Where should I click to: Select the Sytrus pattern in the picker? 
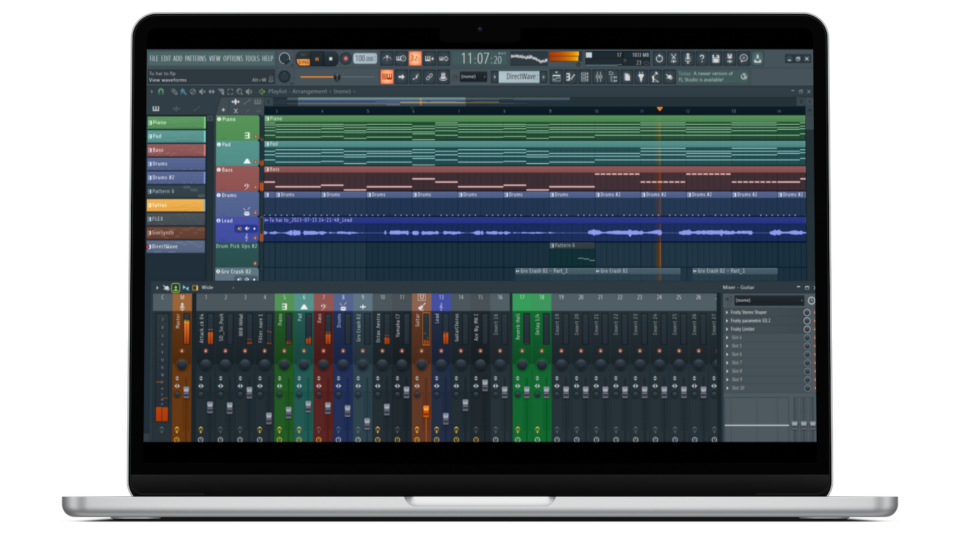pos(177,205)
